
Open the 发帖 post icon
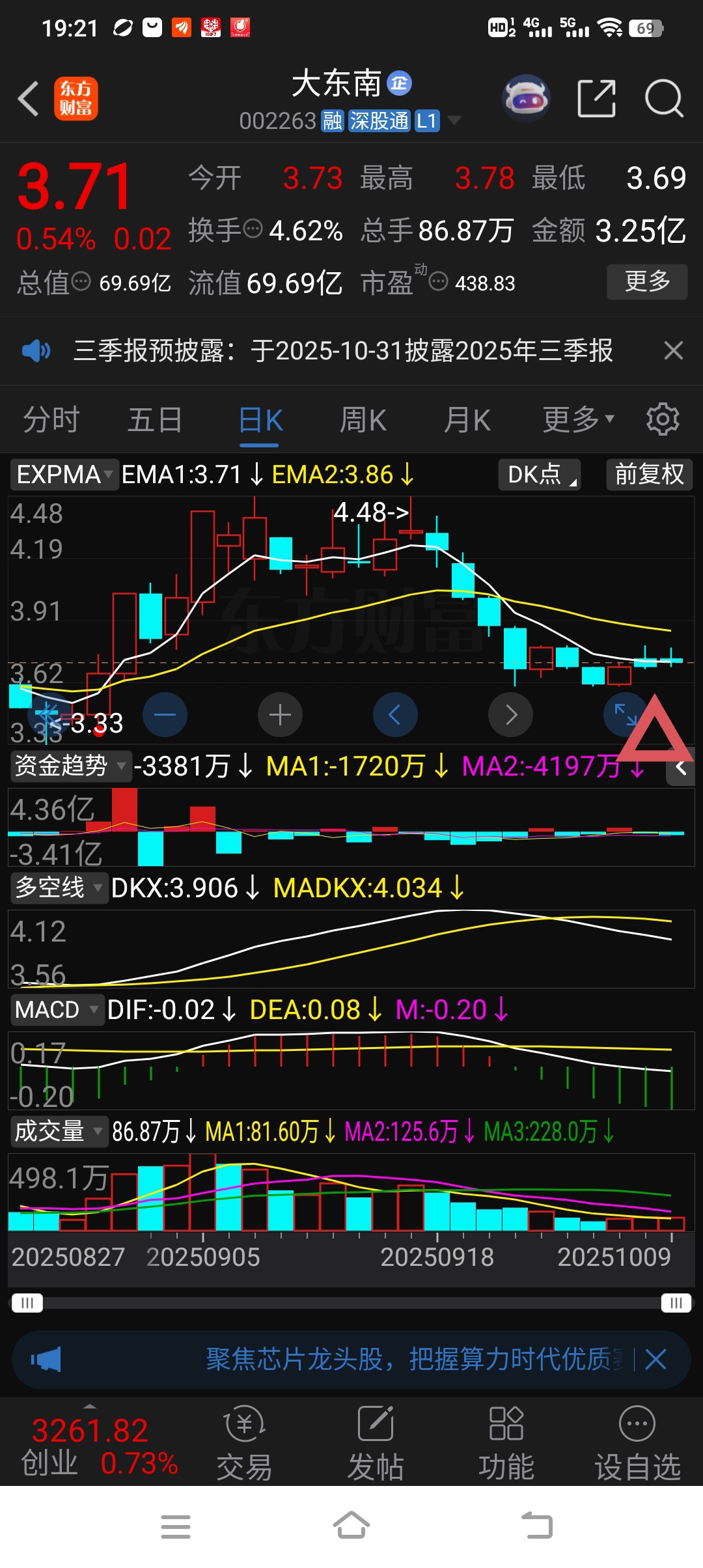(x=376, y=1444)
